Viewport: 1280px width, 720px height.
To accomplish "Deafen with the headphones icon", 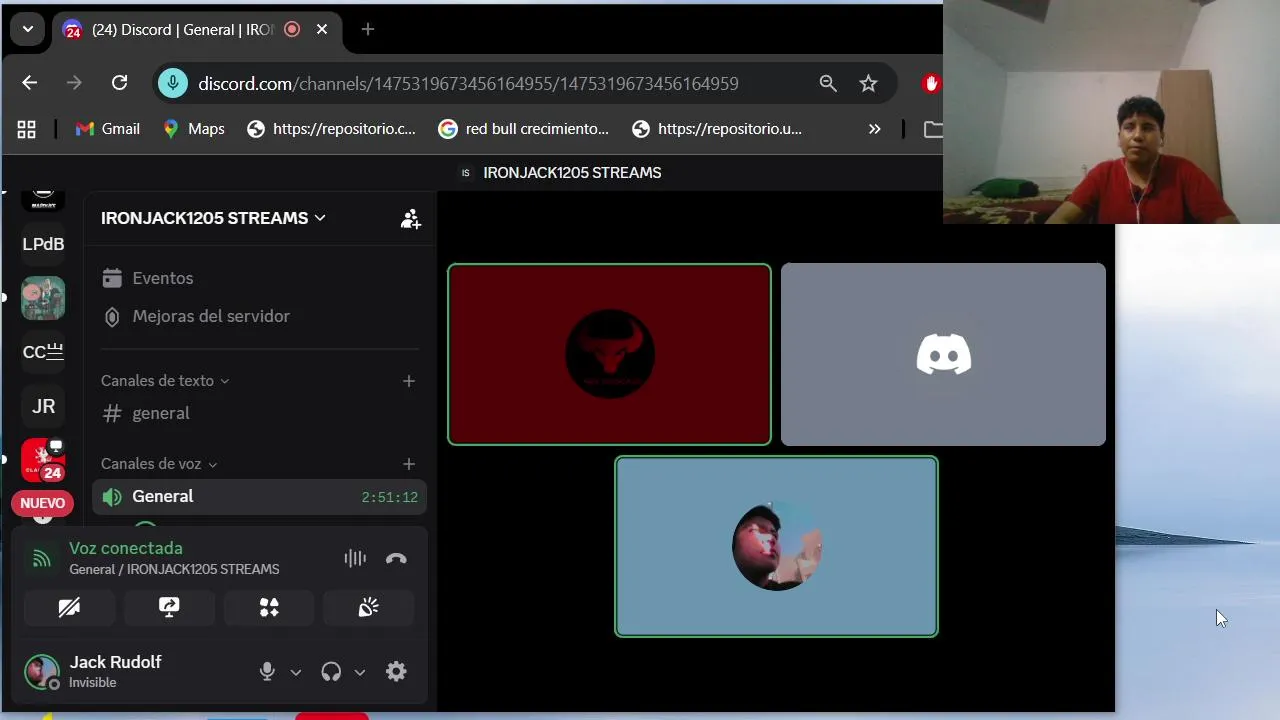I will 331,672.
